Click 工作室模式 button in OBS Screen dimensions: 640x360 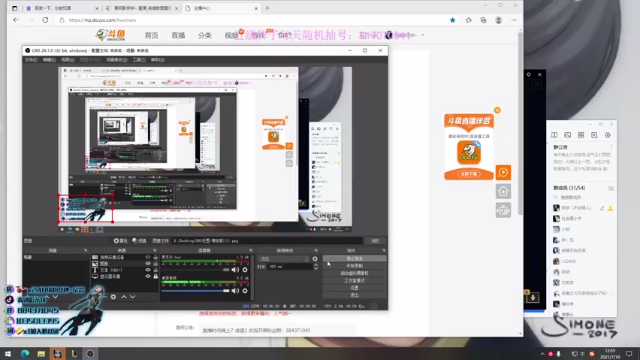point(354,280)
